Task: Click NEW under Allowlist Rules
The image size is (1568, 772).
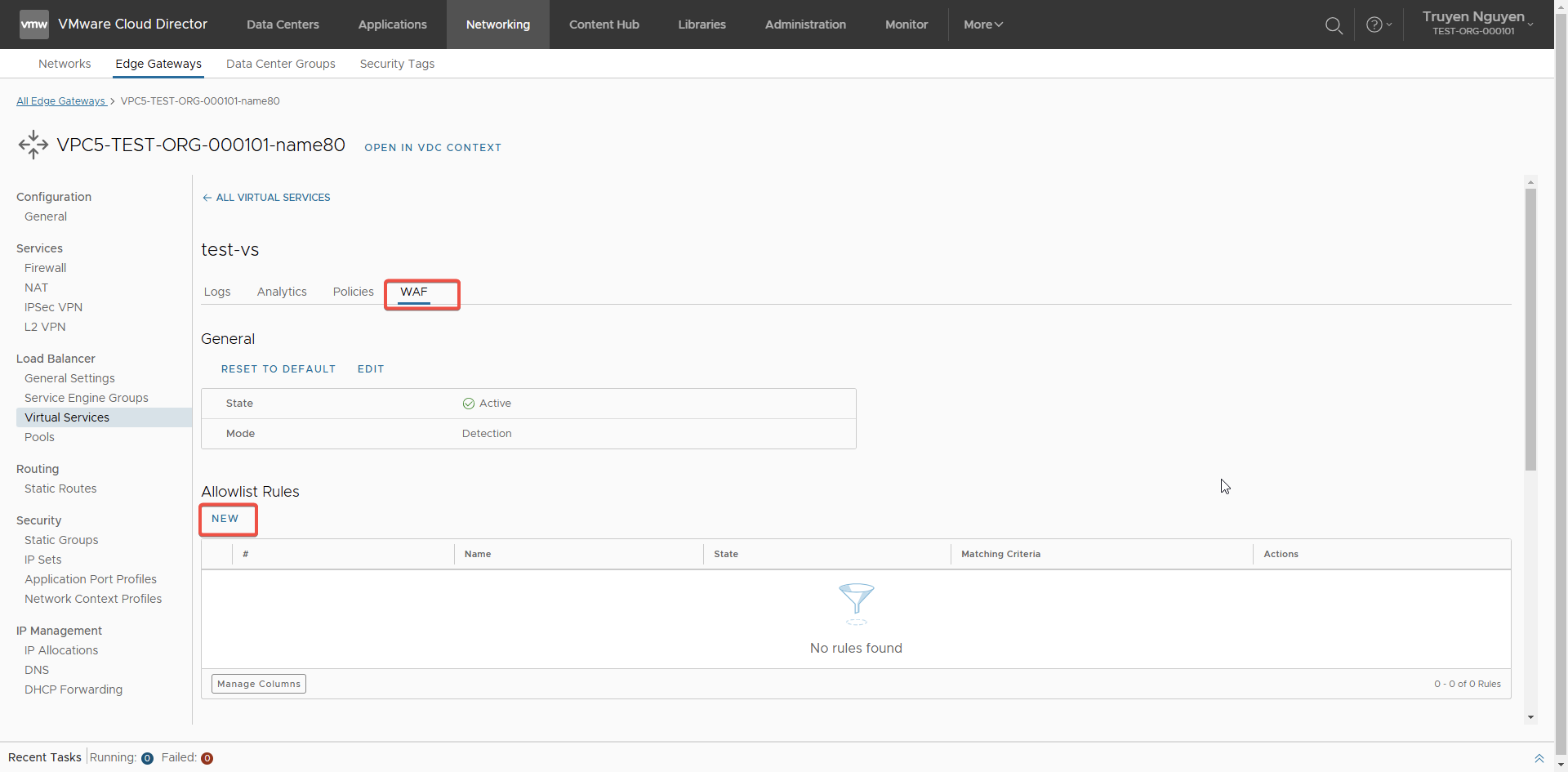Action: pos(225,519)
